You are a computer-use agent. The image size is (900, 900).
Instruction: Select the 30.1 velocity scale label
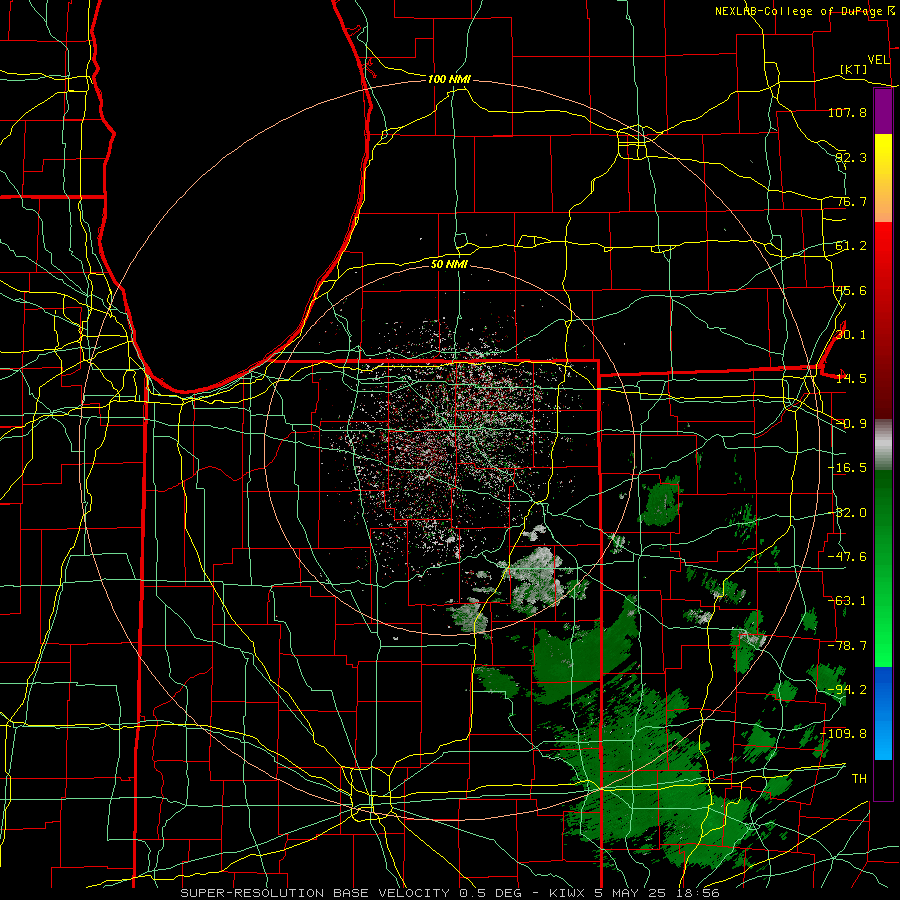pos(851,335)
